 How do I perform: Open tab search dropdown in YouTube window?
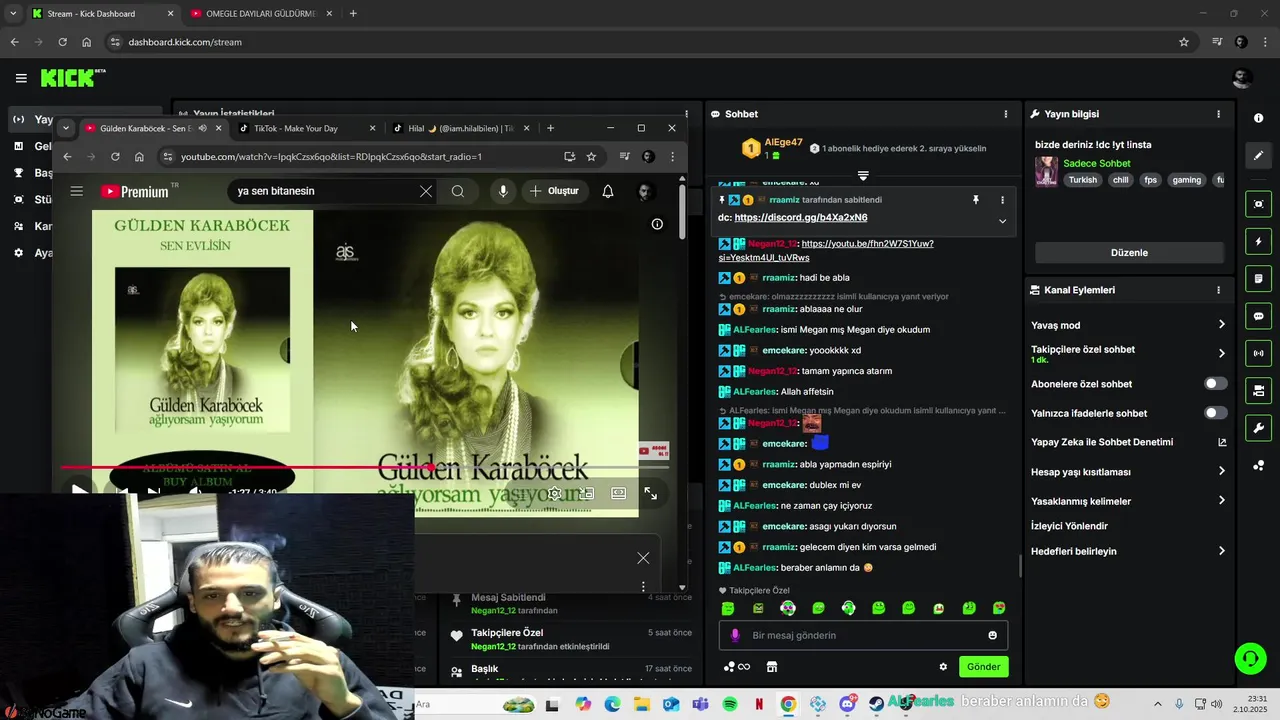coord(65,128)
